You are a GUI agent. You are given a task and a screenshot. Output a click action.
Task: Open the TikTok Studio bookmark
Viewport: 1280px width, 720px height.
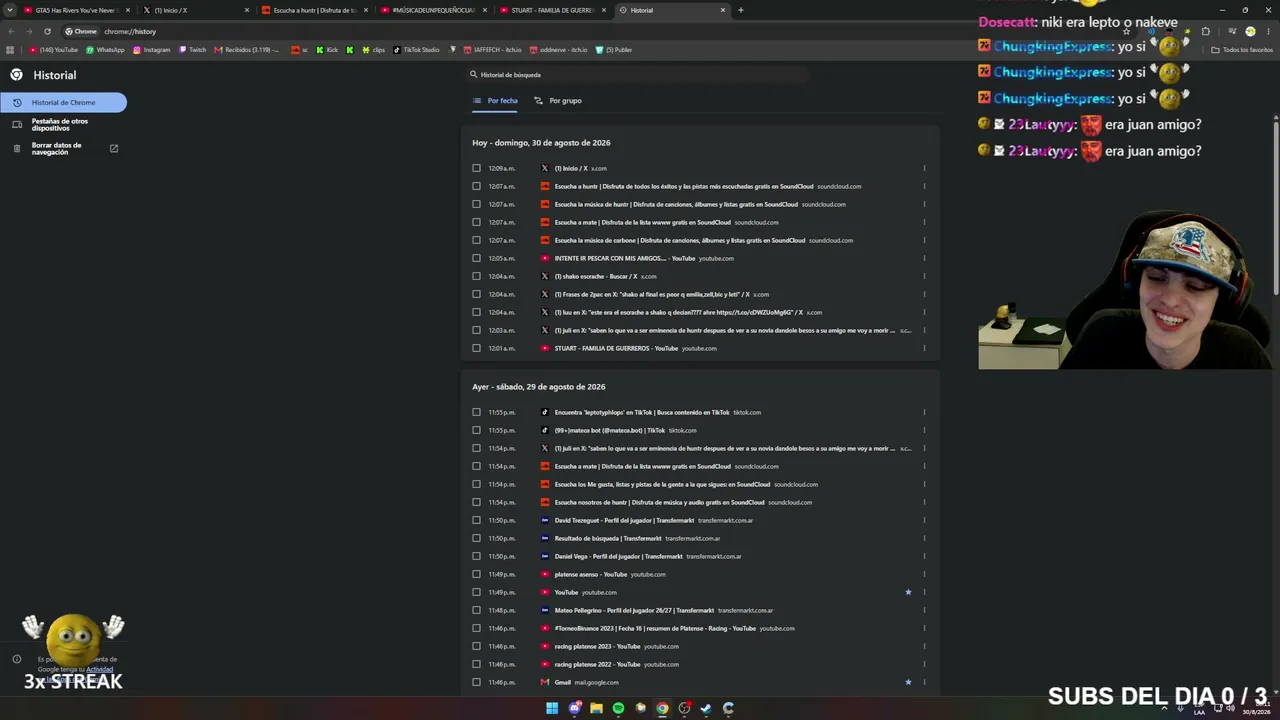tap(416, 50)
